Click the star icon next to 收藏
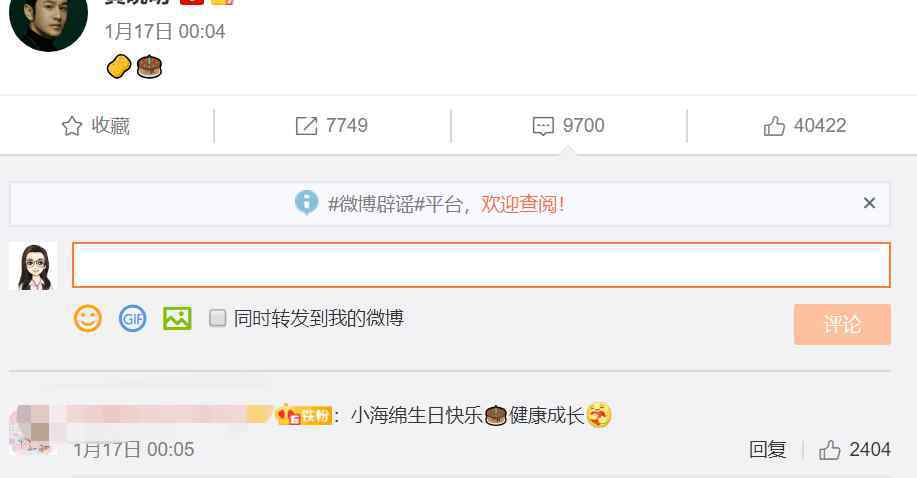Viewport: 917px width, 478px height. (x=72, y=126)
